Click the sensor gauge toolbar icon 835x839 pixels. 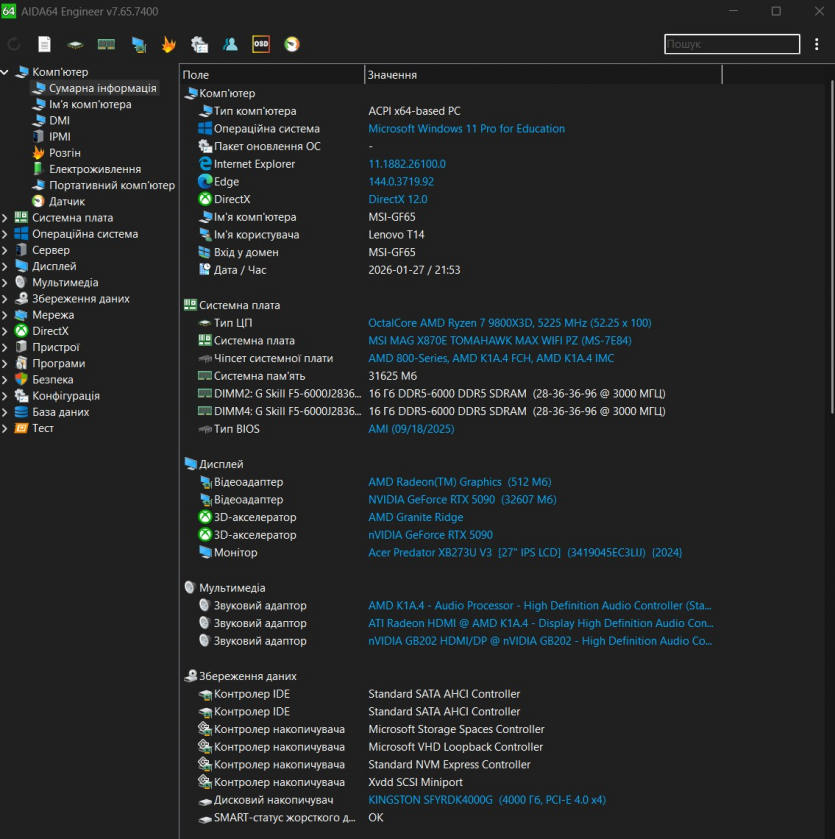[292, 44]
